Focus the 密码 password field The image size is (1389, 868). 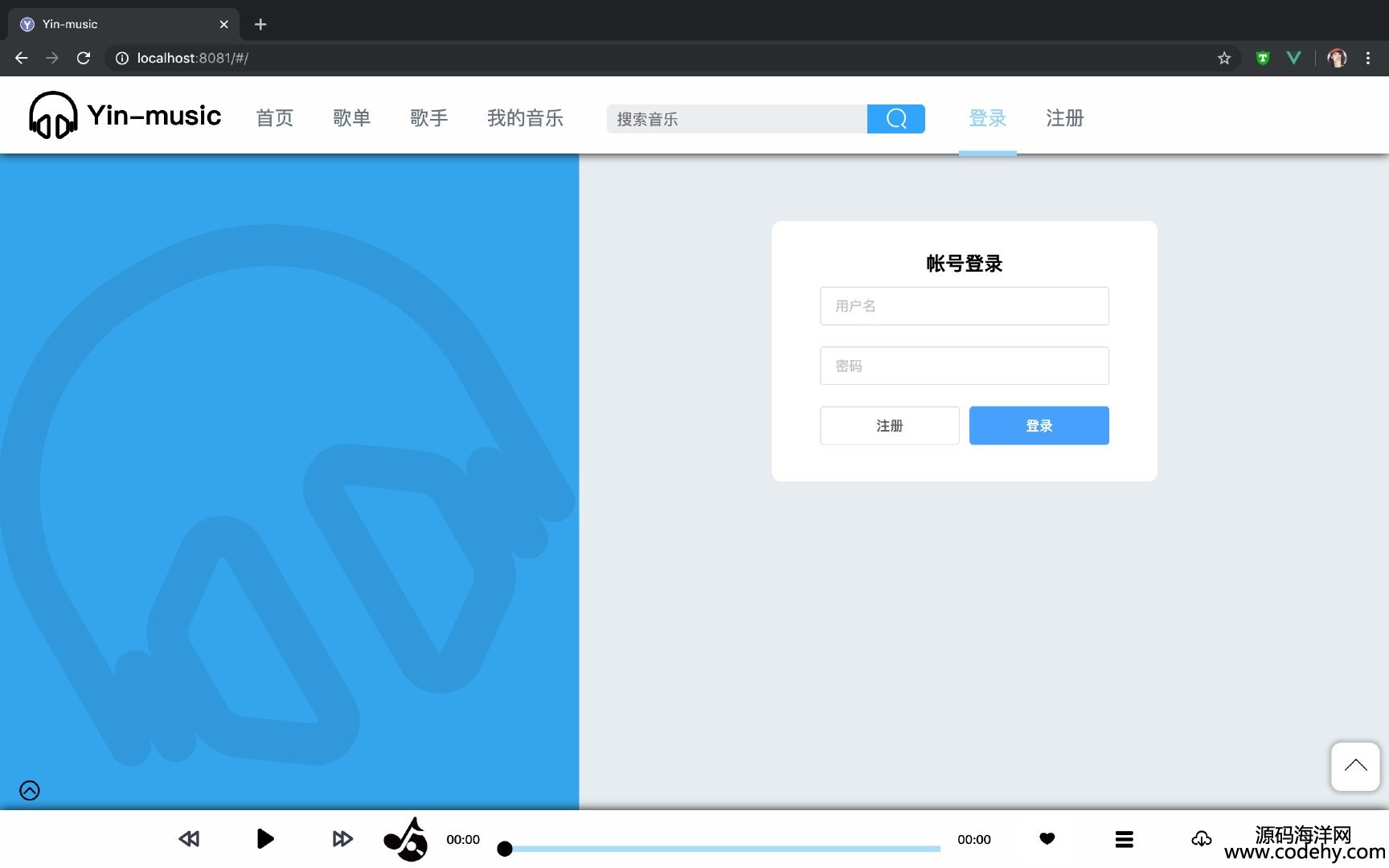965,366
